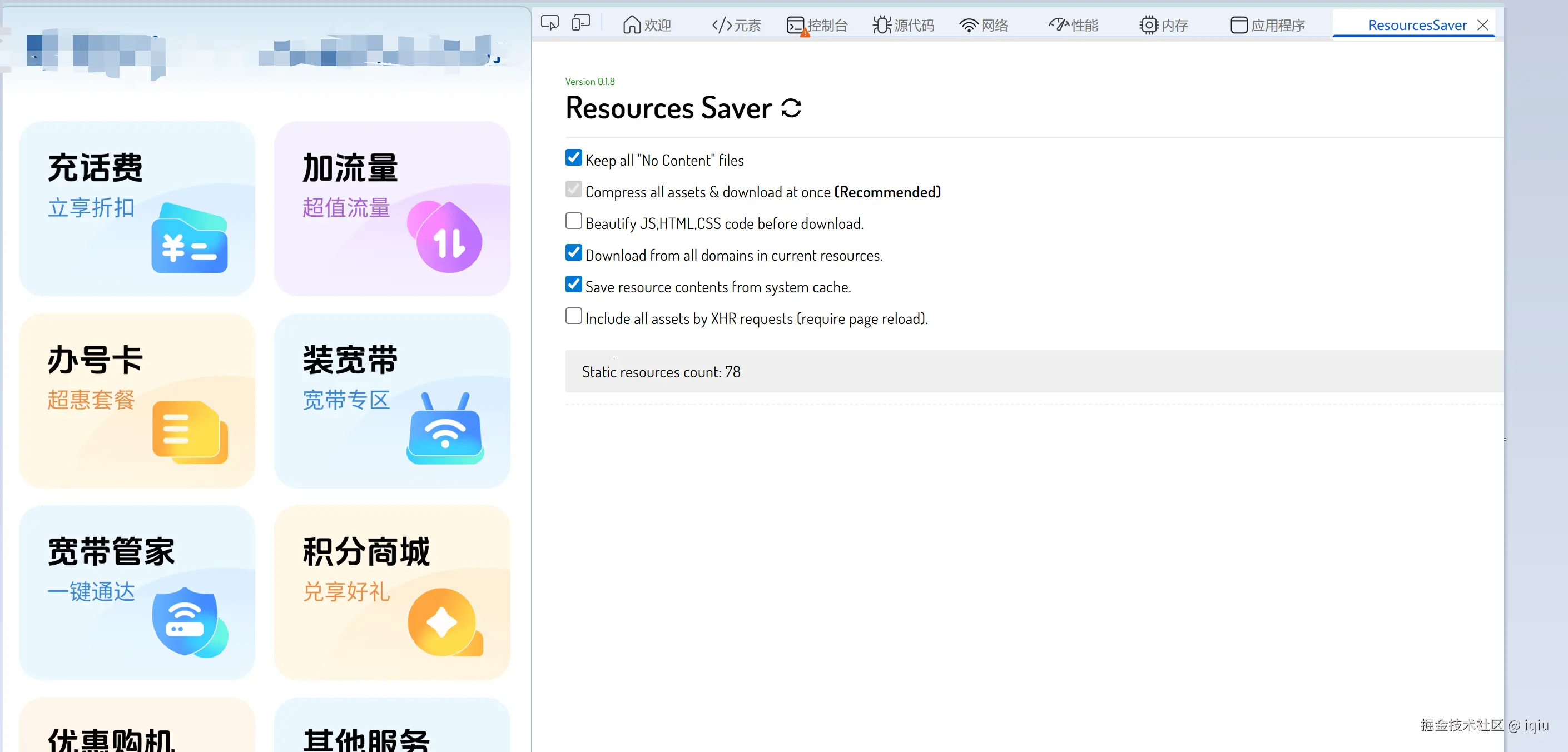
Task: Disable Download from all domains option
Action: (573, 253)
